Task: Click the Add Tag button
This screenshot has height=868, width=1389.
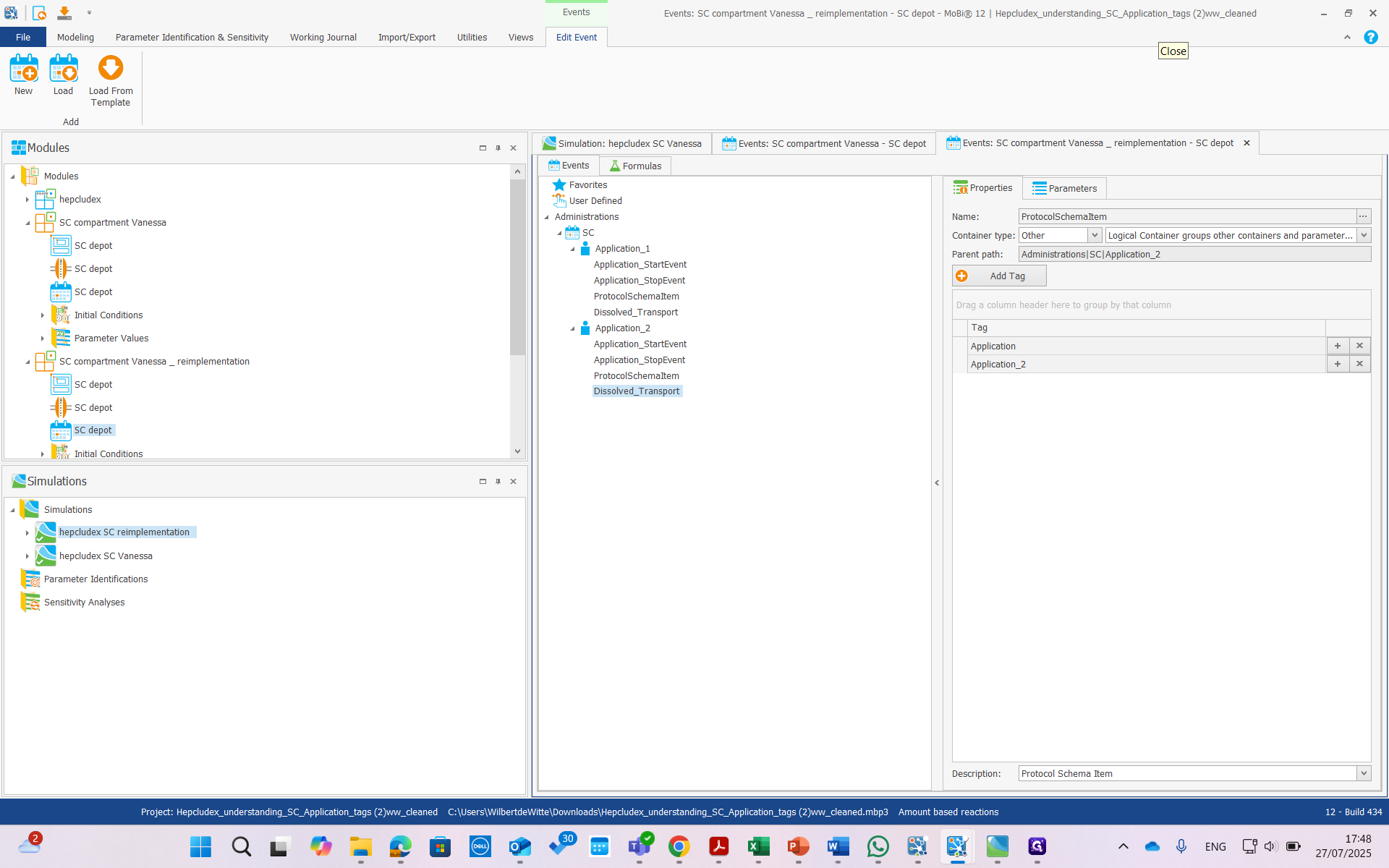Action: coord(998,276)
